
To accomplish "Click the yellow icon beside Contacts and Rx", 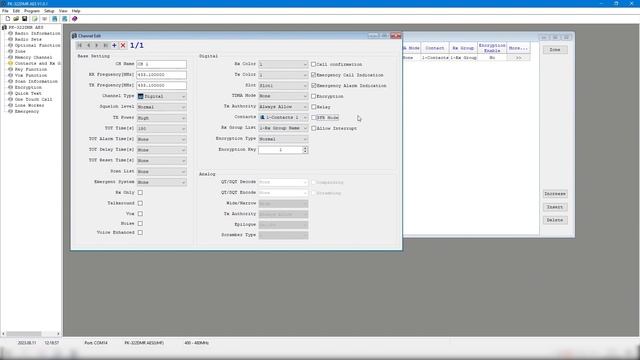I will pos(11,63).
